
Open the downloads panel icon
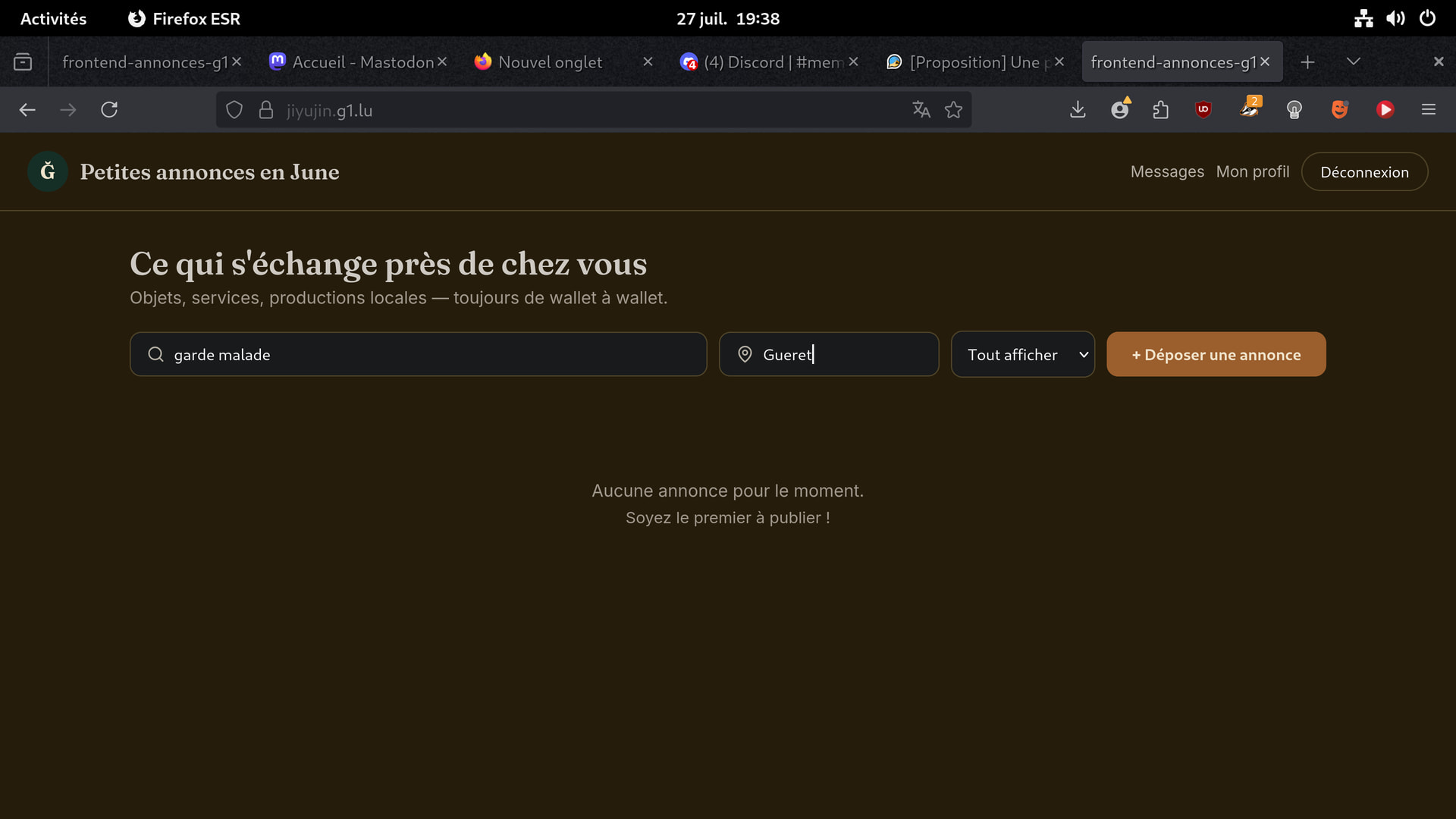click(x=1078, y=110)
